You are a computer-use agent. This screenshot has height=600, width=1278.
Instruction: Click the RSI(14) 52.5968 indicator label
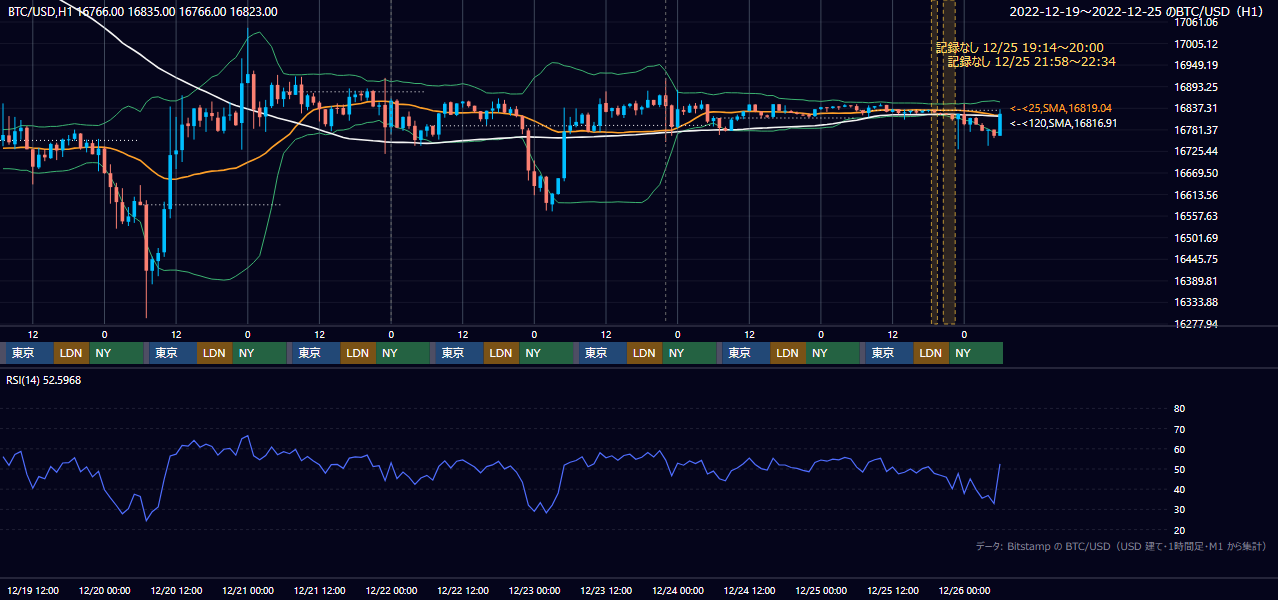click(x=45, y=380)
